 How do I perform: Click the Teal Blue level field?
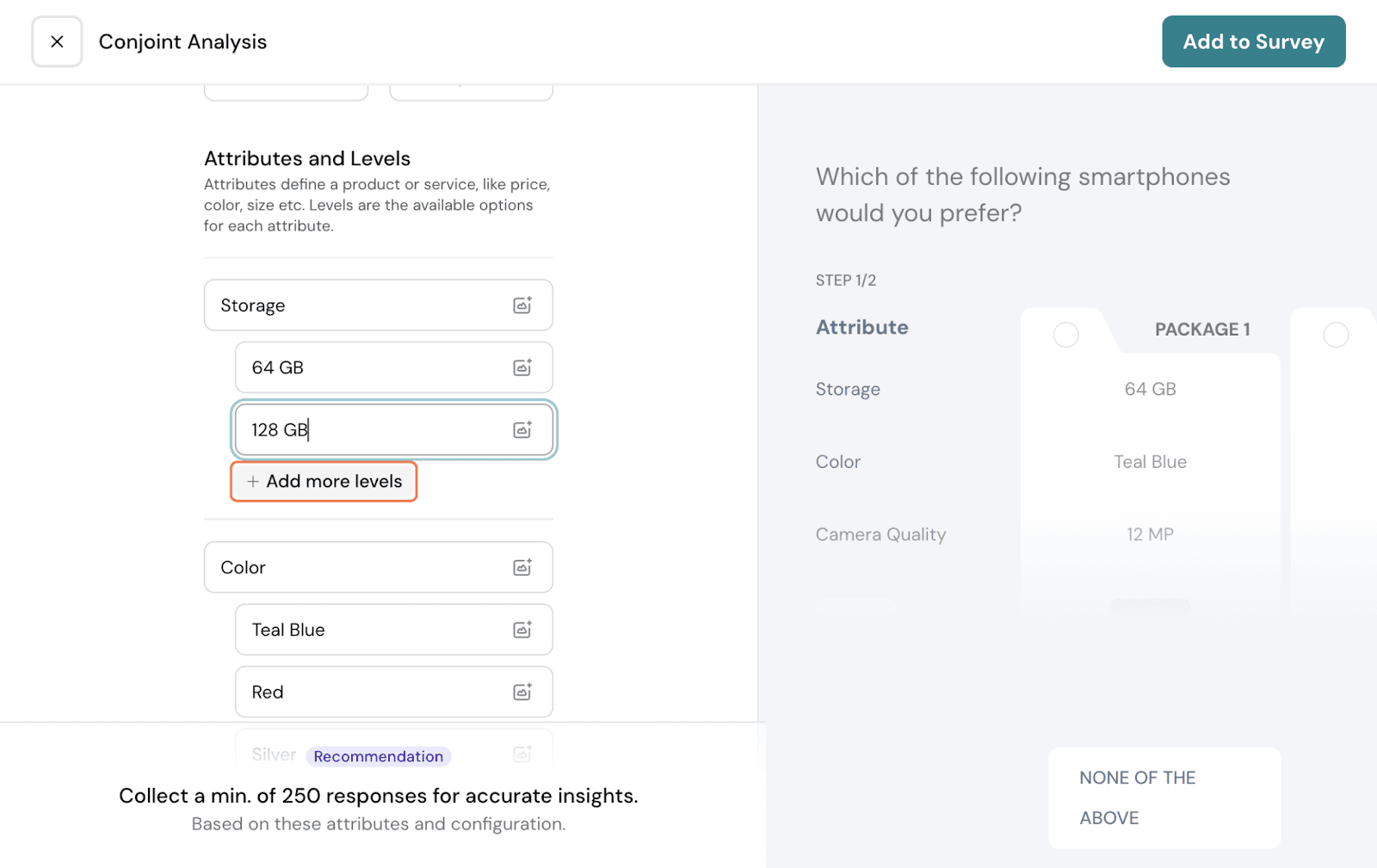pyautogui.click(x=370, y=630)
